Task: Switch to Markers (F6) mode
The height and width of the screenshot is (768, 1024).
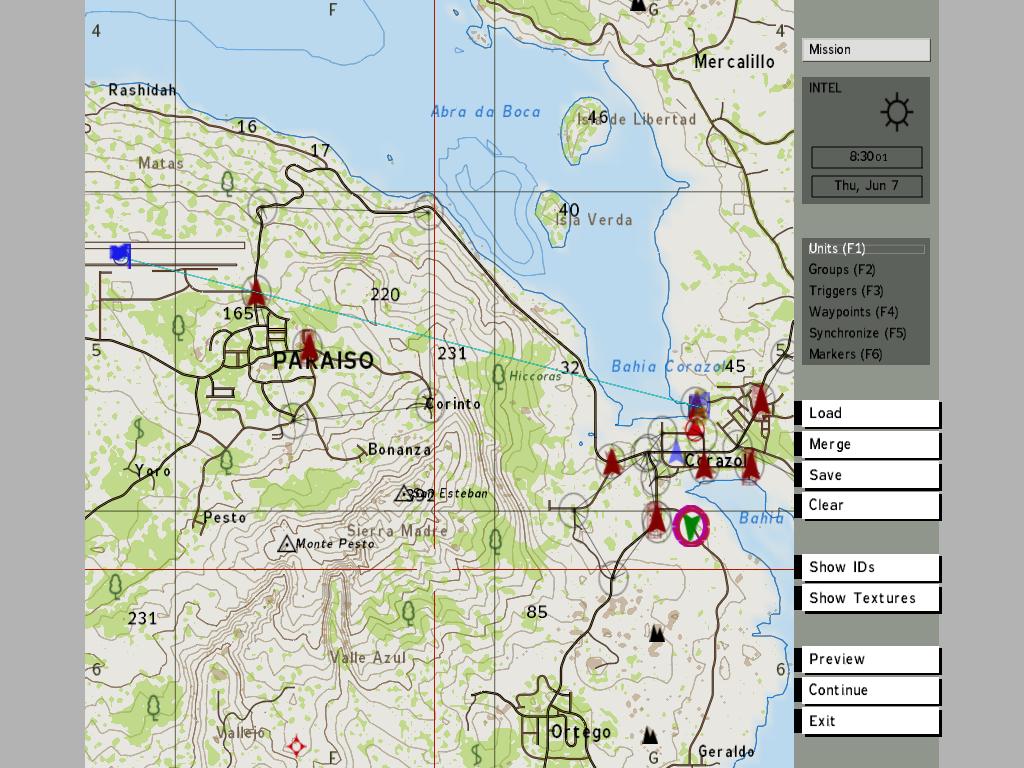Action: [846, 354]
